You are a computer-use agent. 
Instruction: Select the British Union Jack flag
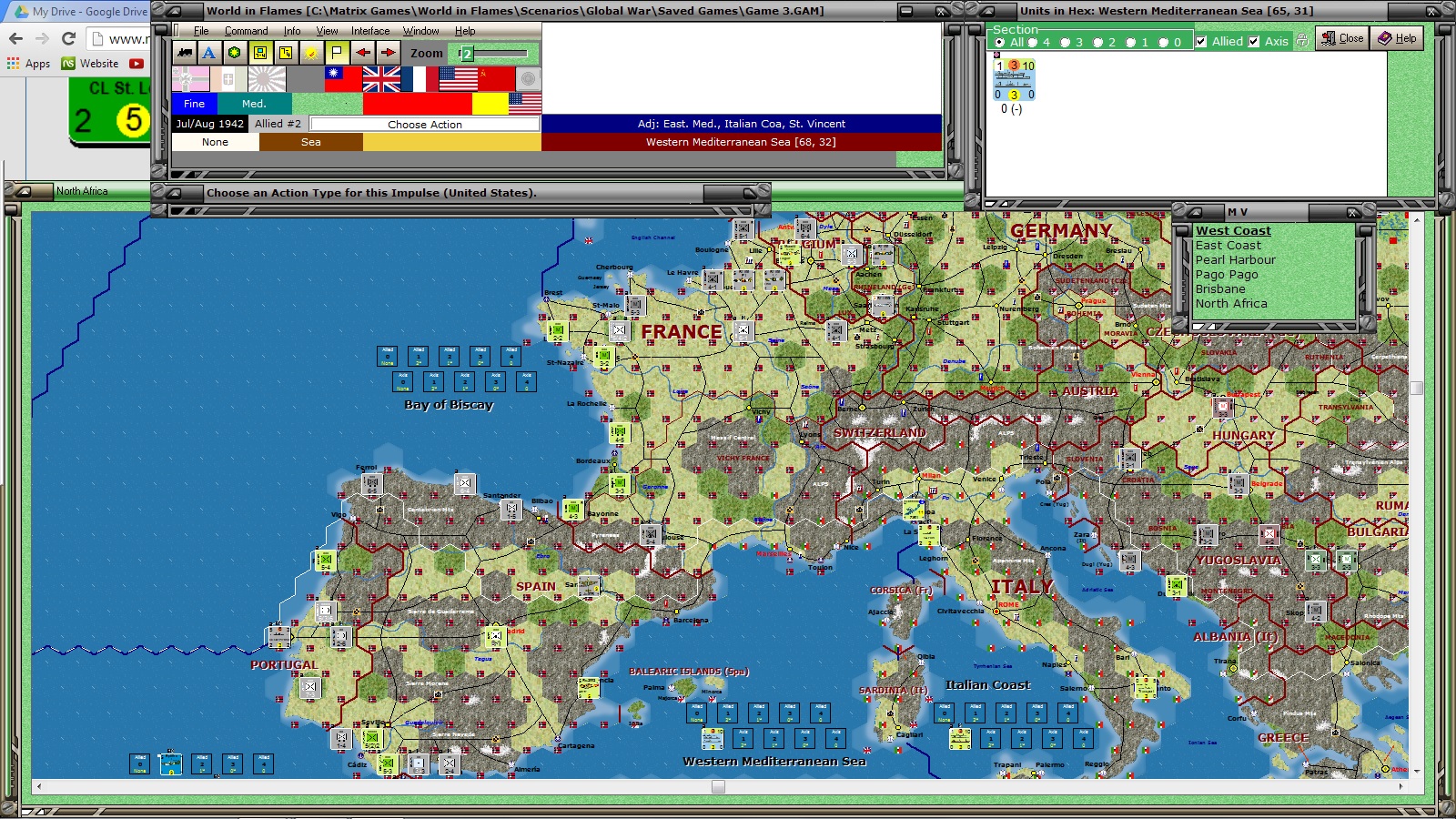click(381, 79)
